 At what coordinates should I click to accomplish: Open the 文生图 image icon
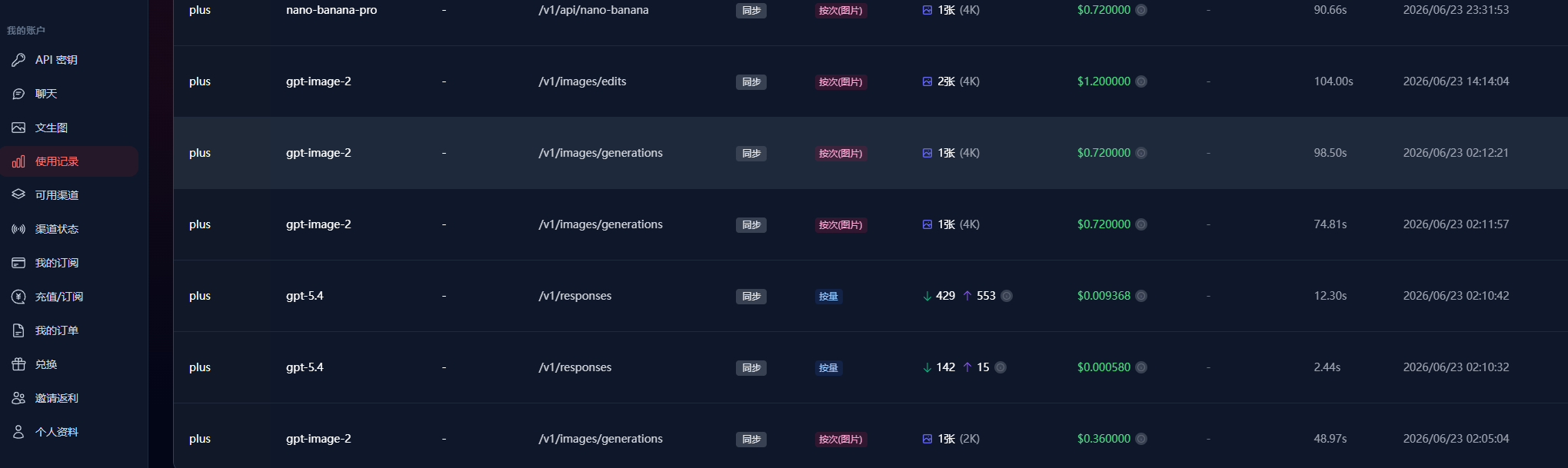[x=18, y=128]
